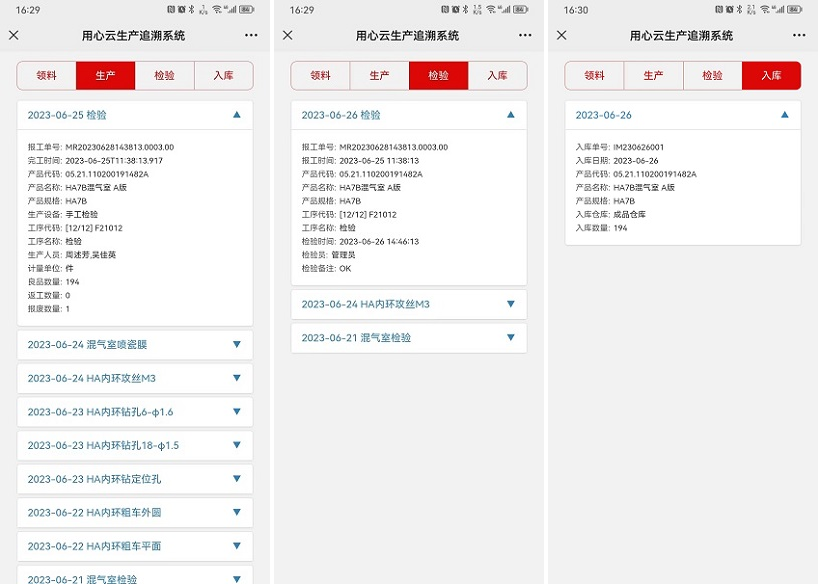The image size is (821, 586).
Task: Click 报工时间 2023-06-25 11:38:13 line
Action: click(x=360, y=161)
